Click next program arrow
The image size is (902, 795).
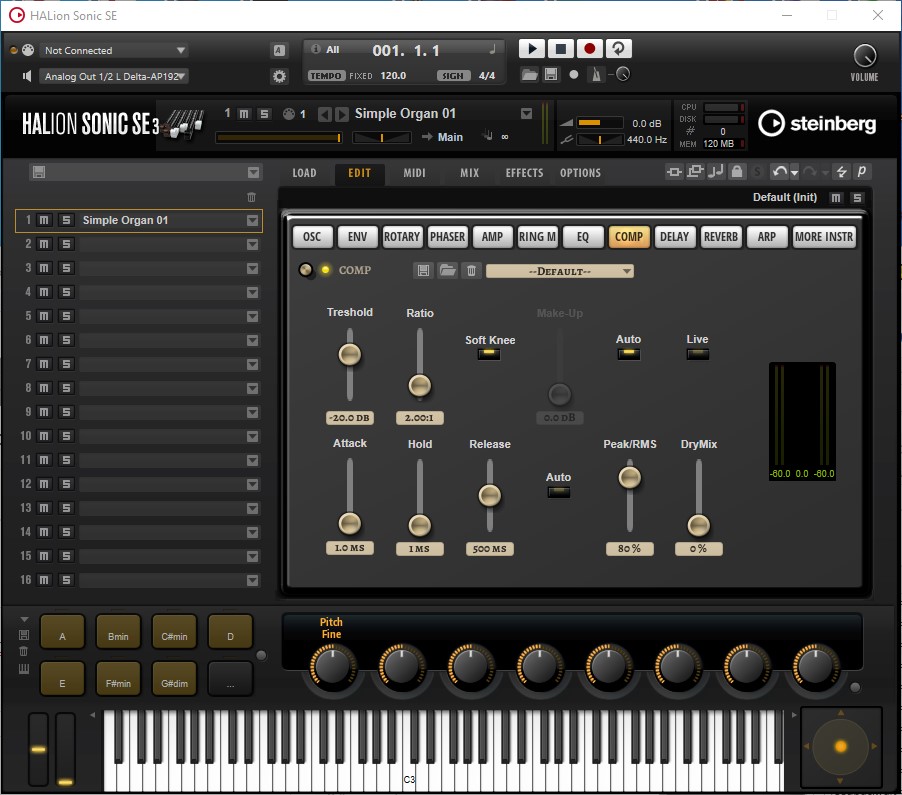point(342,114)
